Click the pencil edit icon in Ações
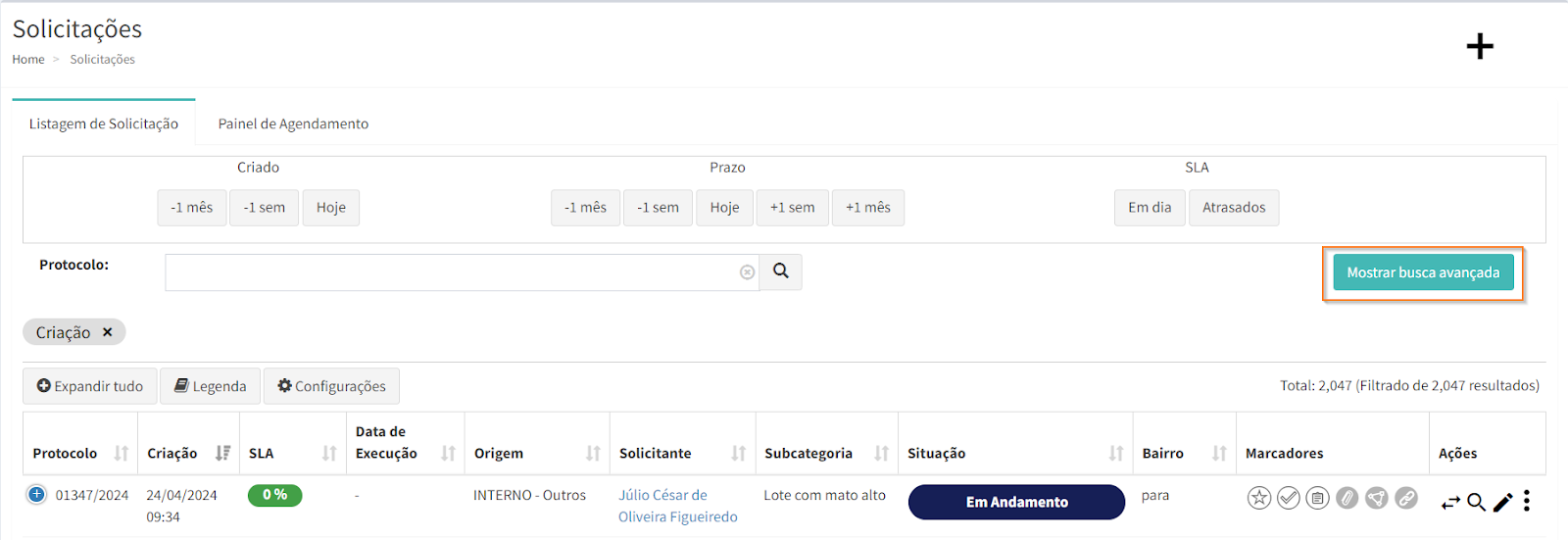The image size is (1568, 540). coord(1502,503)
